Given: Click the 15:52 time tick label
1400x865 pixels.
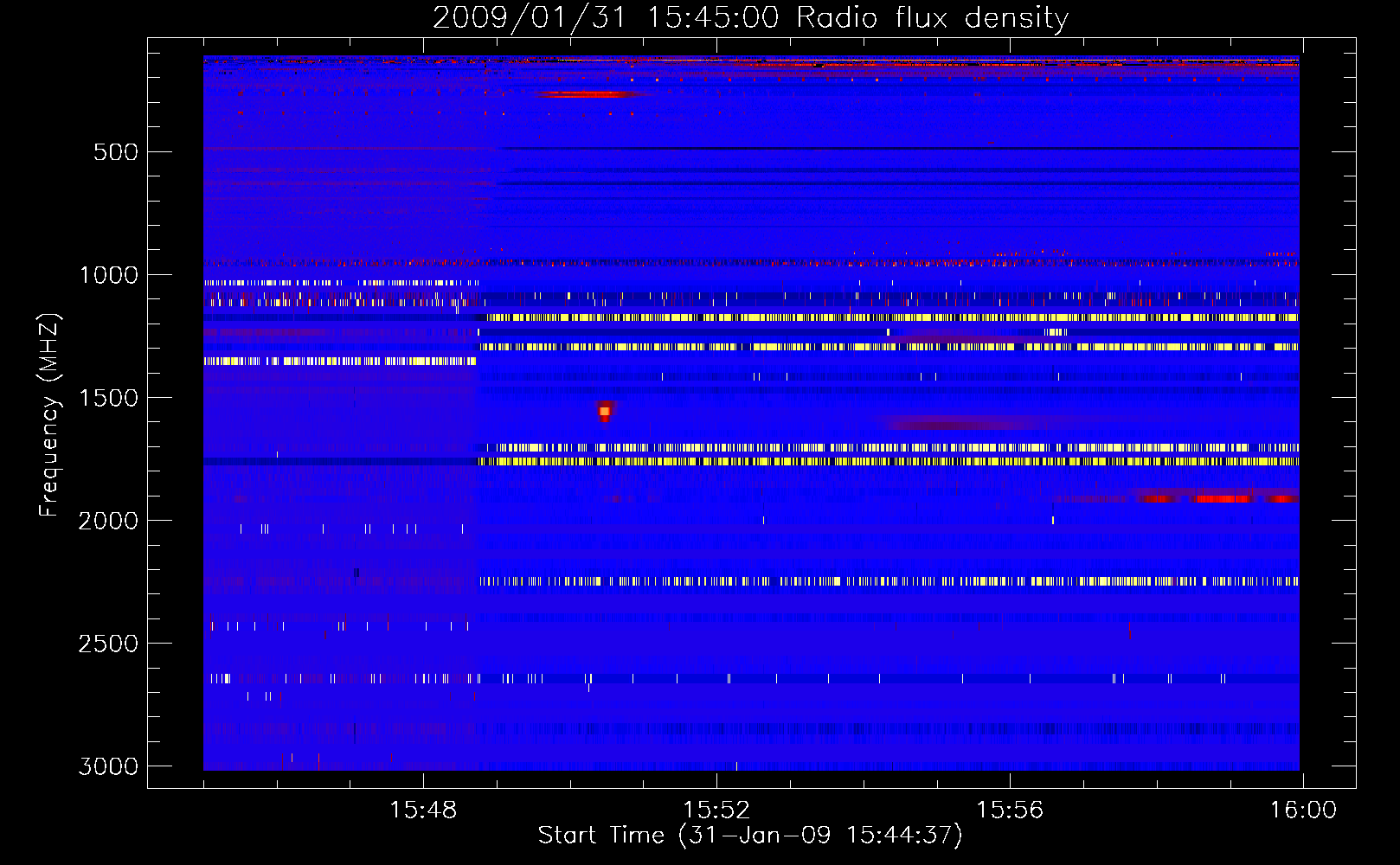Looking at the screenshot, I should 716,811.
